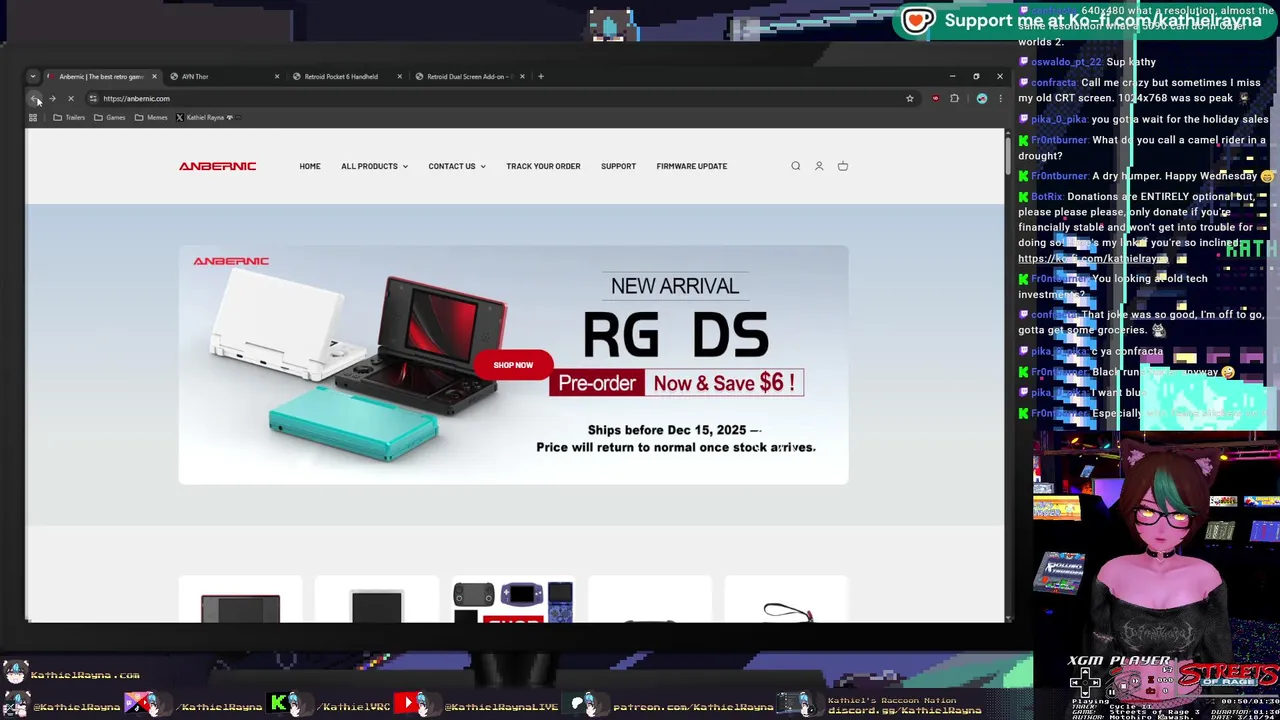
Task: Open a new browser tab
Action: pos(541,76)
